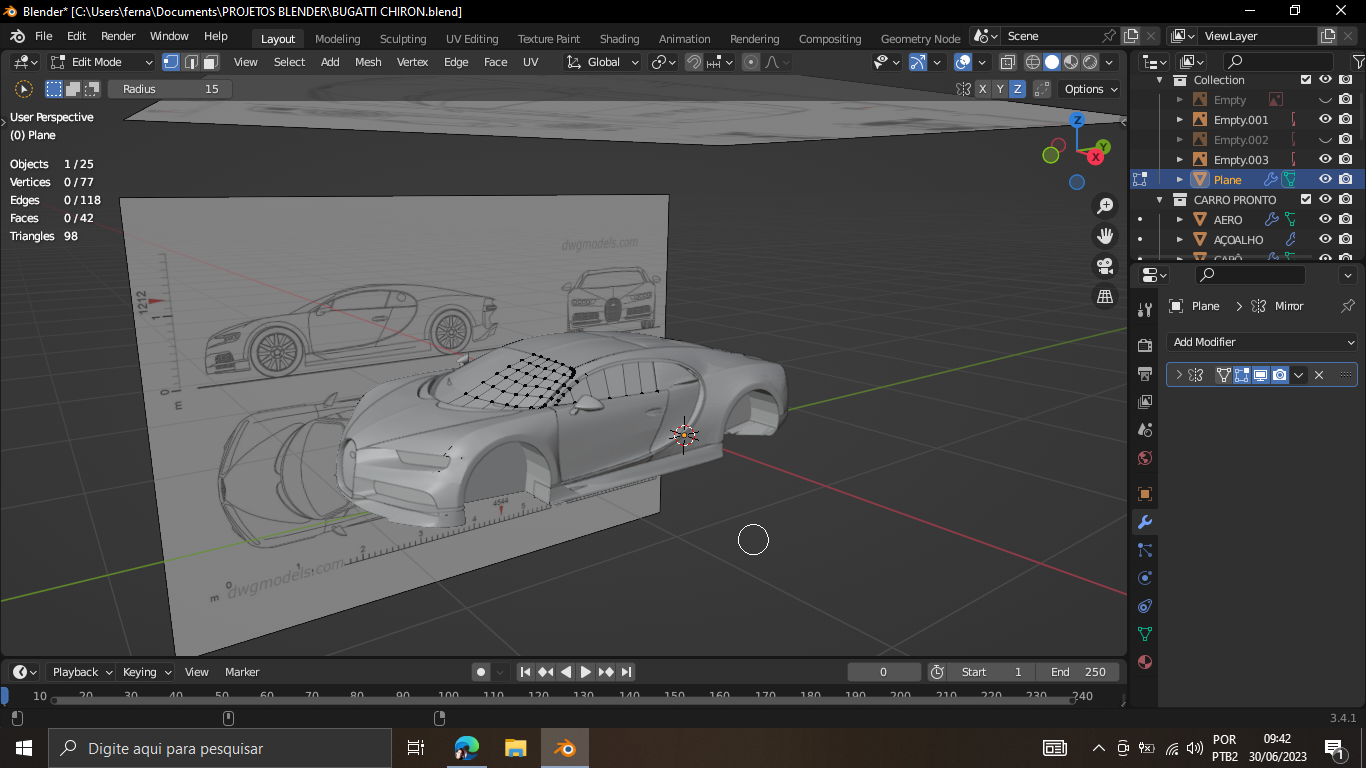The image size is (1366, 768).
Task: Toggle camera view icon in viewport
Action: [1105, 266]
